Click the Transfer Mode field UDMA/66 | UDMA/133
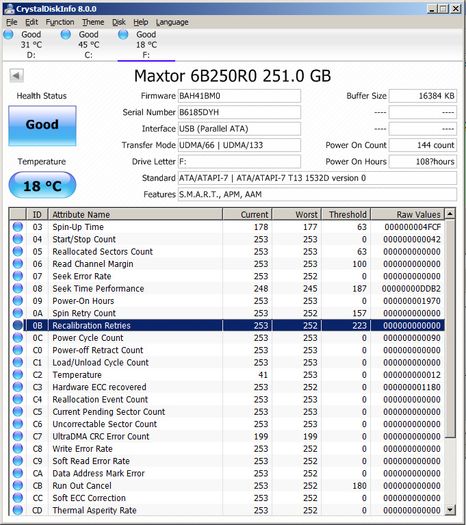The height and width of the screenshot is (525, 466). pyautogui.click(x=239, y=145)
